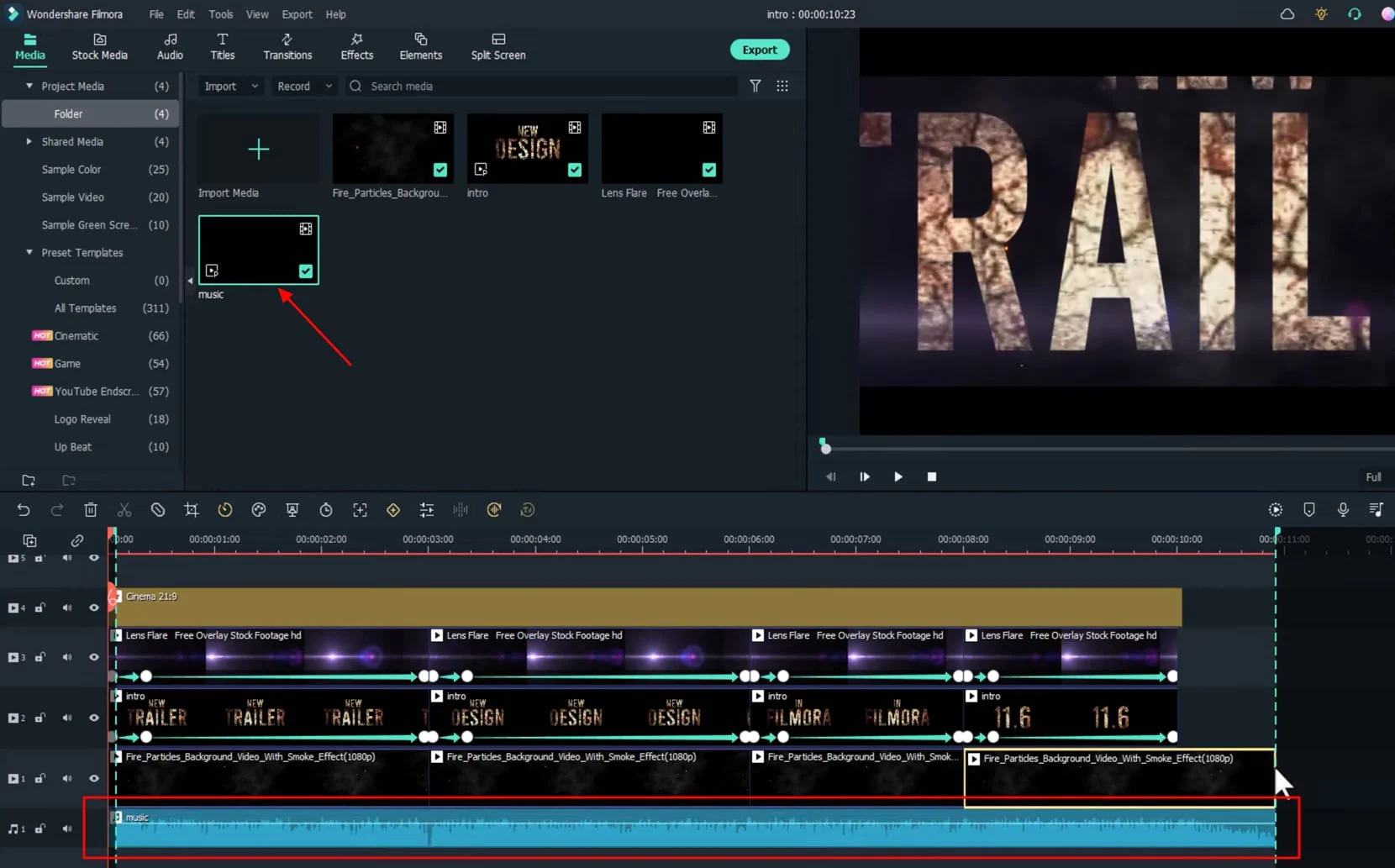The image size is (1395, 868).
Task: Switch to the Effects tab
Action: pyautogui.click(x=357, y=47)
